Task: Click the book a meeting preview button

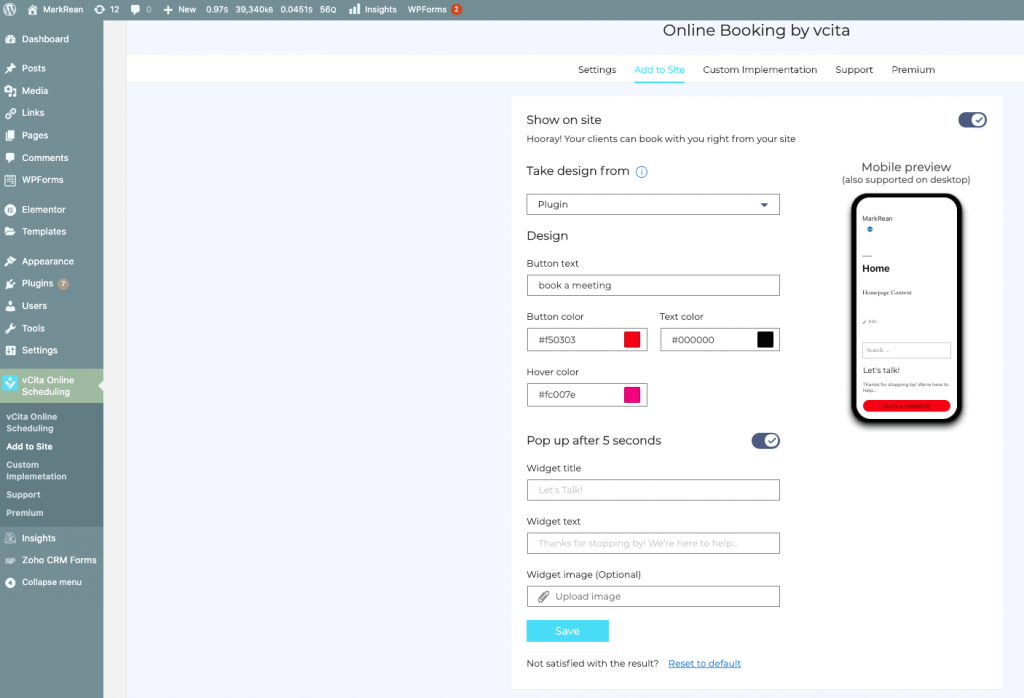Action: (906, 406)
